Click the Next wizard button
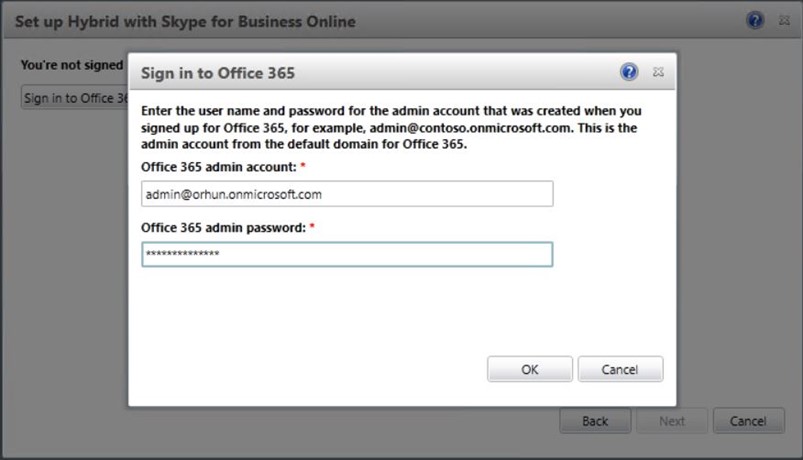Screen dimensions: 803x460 pos(672,421)
